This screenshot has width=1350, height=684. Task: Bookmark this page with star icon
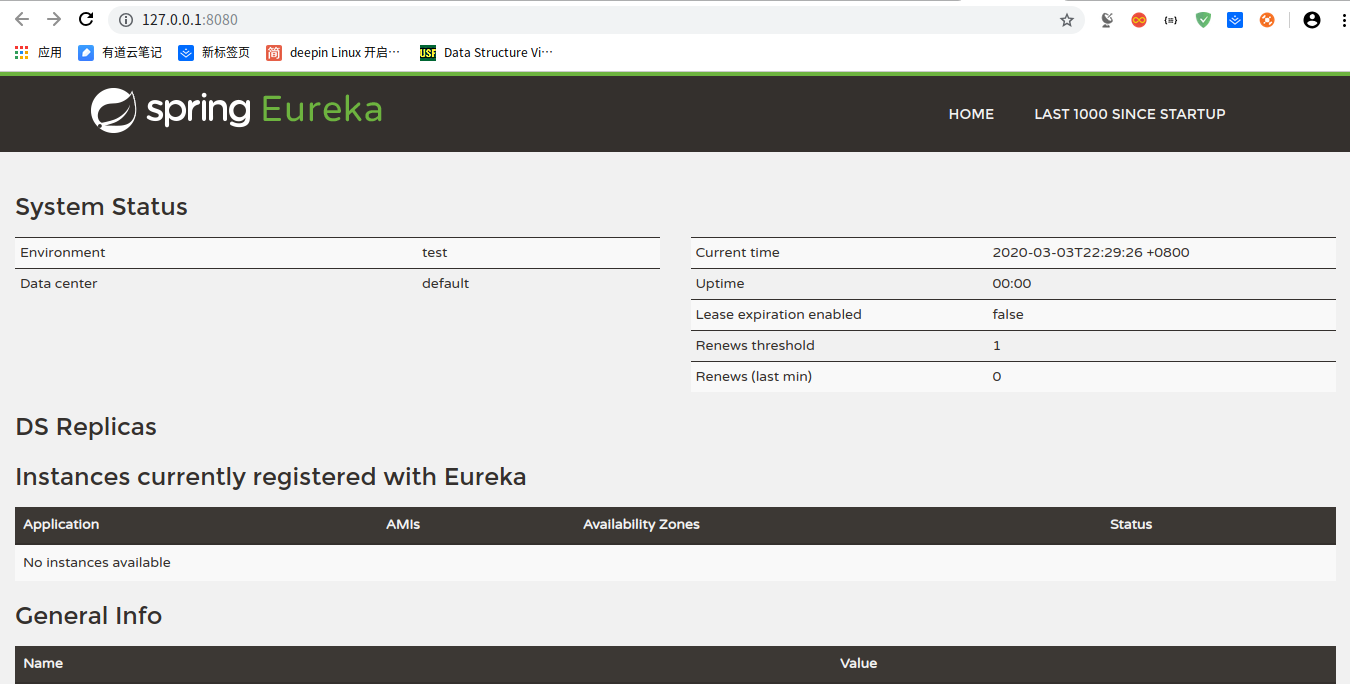click(x=1067, y=20)
